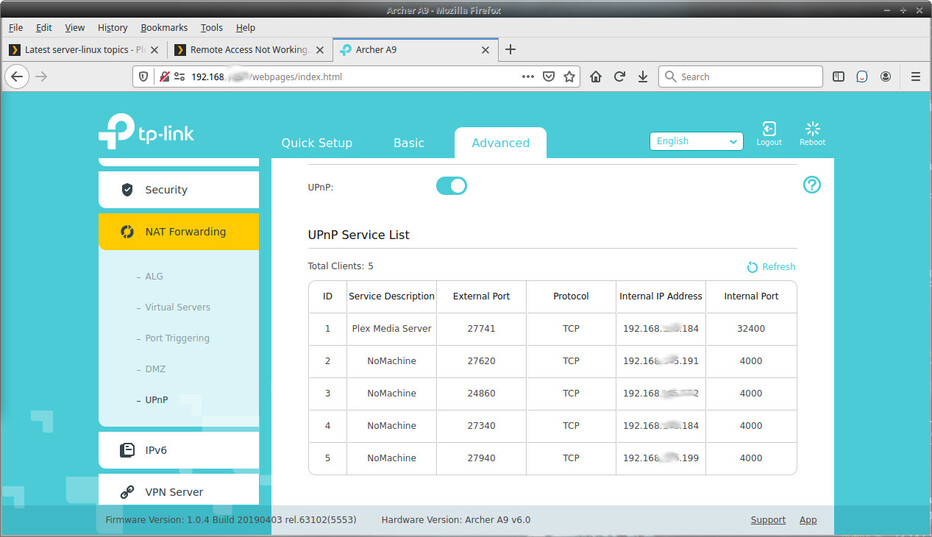Image resolution: width=932 pixels, height=537 pixels.
Task: Select the UPnP submenu item
Action: coord(156,400)
